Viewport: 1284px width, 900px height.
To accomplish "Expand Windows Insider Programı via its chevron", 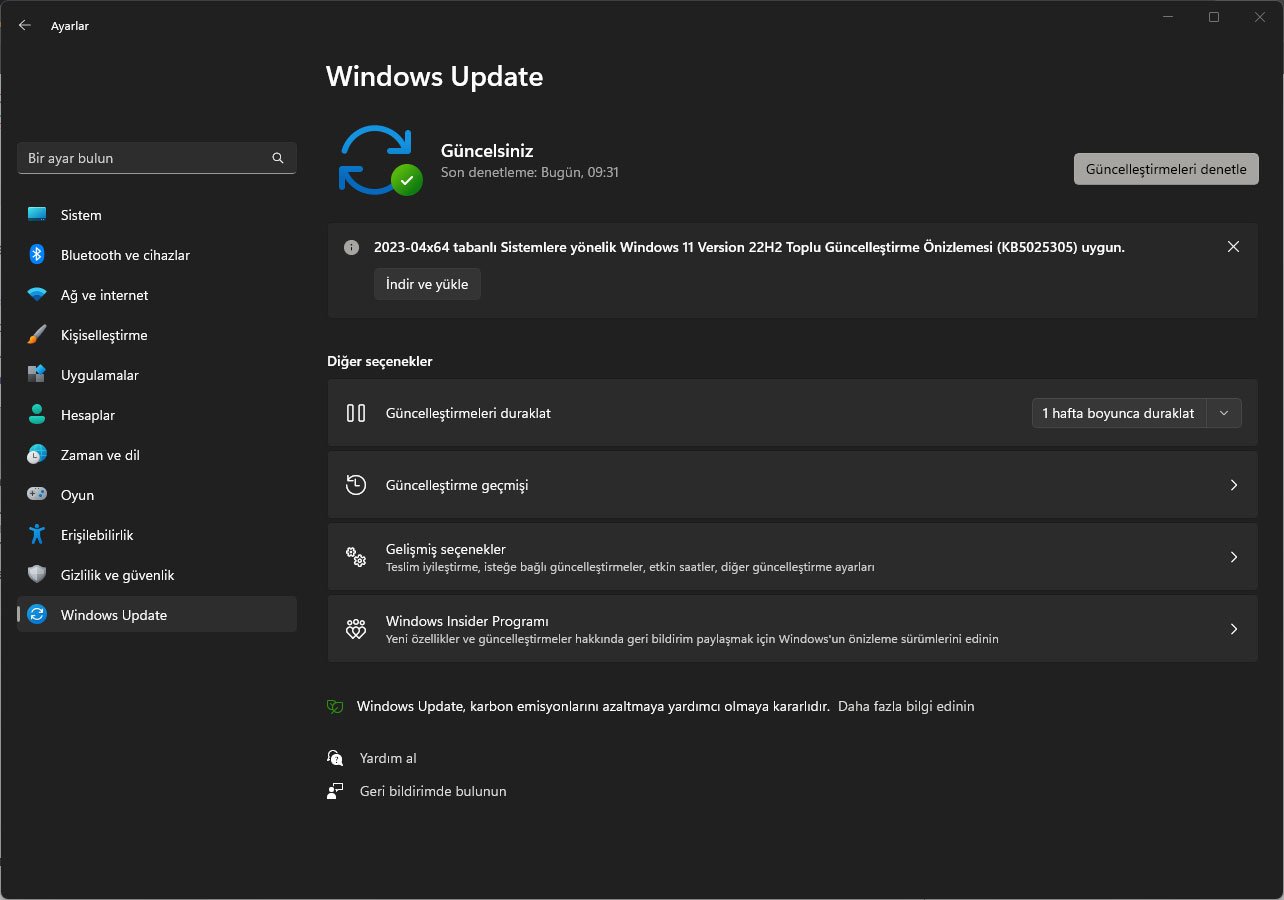I will pos(1233,629).
